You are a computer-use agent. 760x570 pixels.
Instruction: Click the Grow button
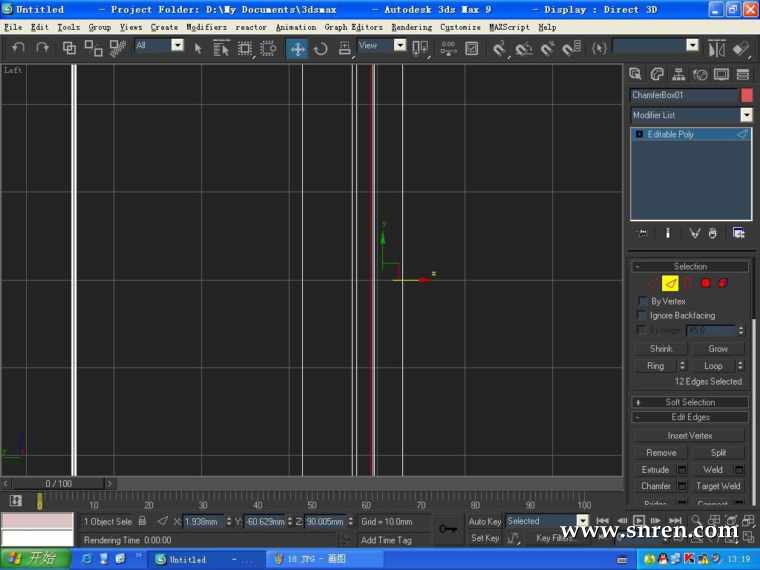718,348
